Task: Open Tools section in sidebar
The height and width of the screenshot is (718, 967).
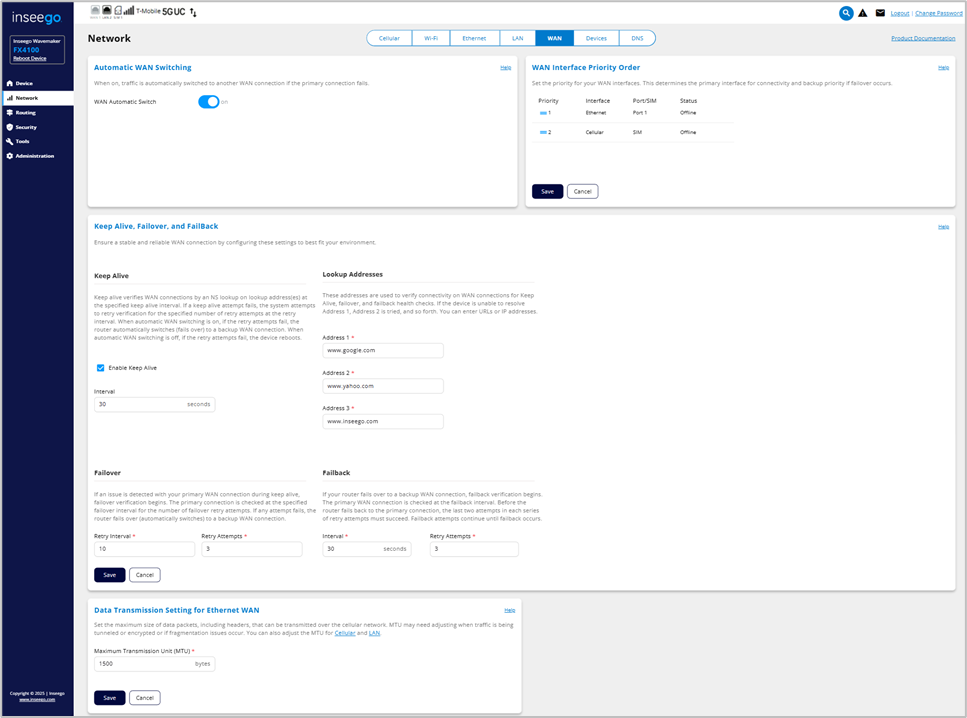Action: coord(23,141)
